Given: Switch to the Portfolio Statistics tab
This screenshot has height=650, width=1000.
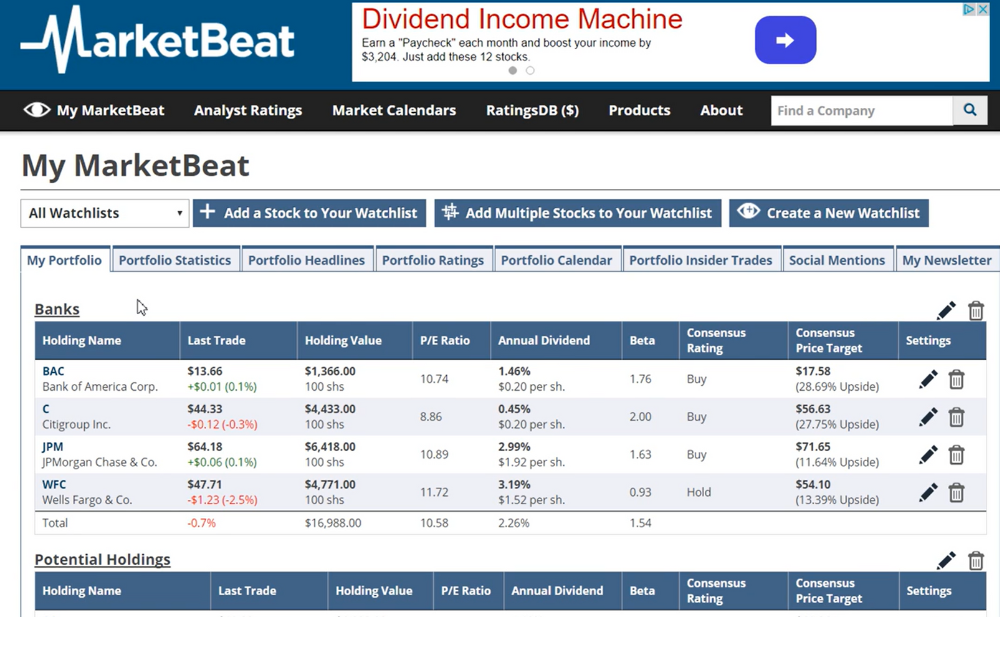Looking at the screenshot, I should [175, 260].
